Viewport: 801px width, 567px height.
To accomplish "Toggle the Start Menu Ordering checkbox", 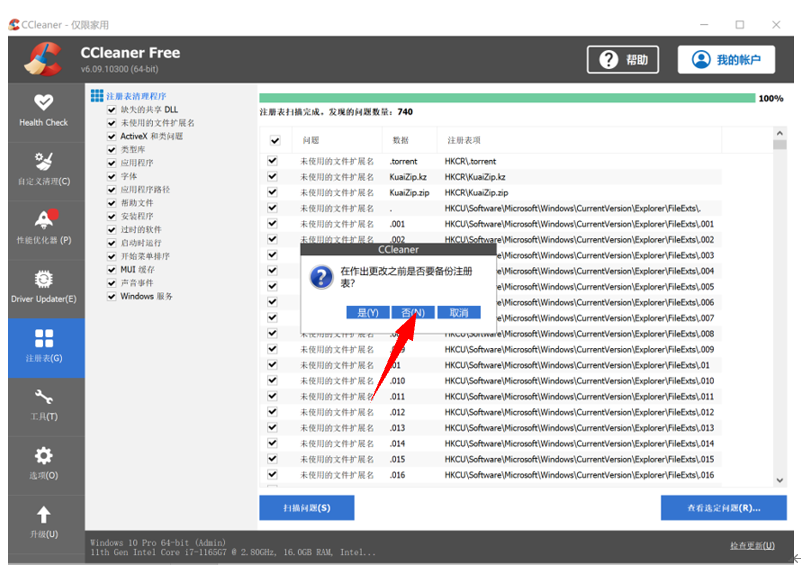I will (x=111, y=256).
